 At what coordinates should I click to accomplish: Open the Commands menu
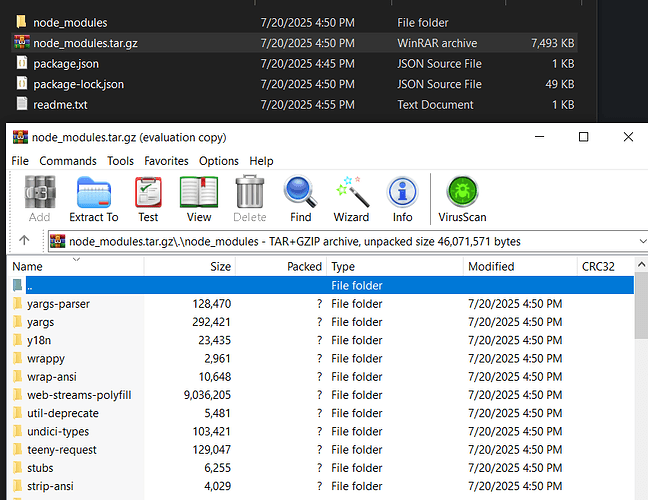[68, 161]
